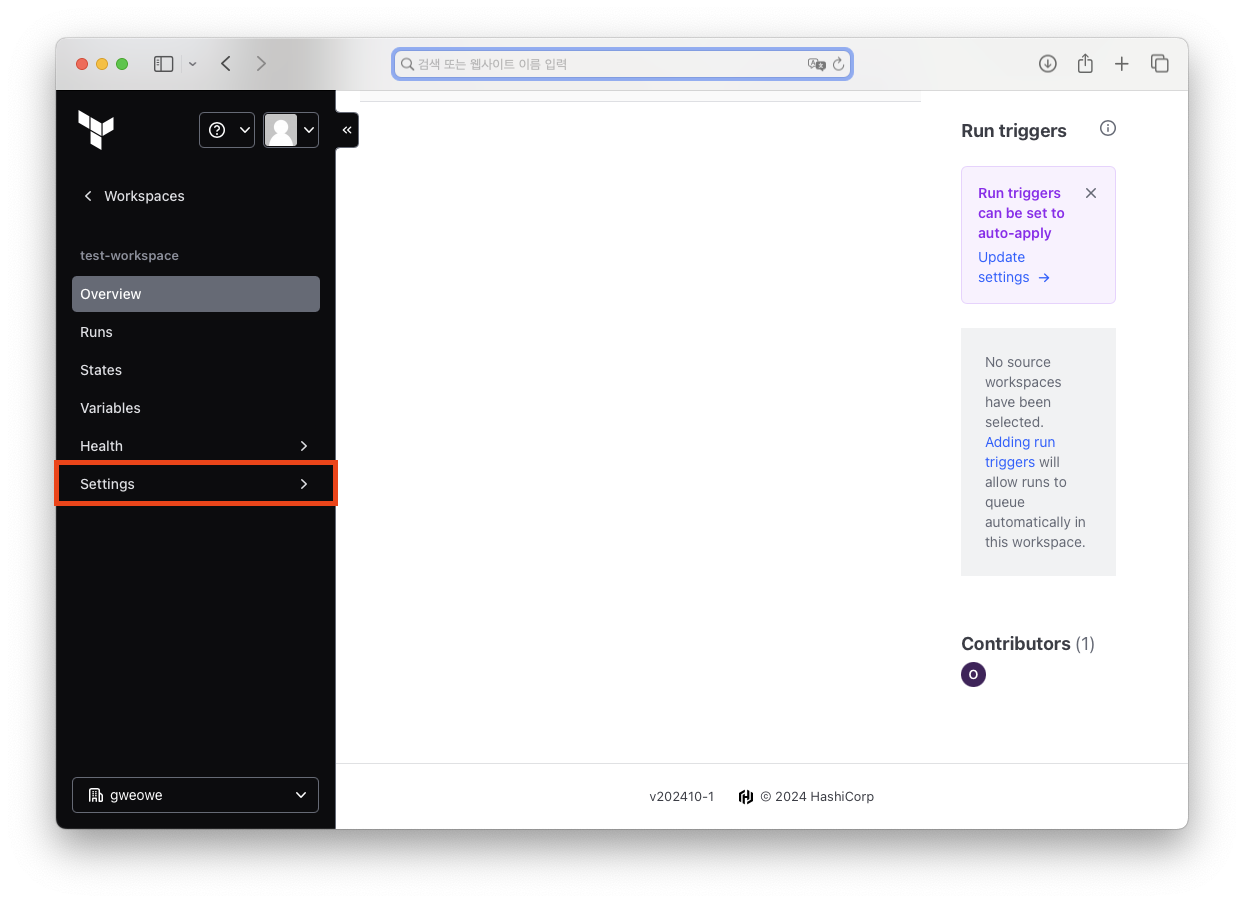Screen dimensions: 1244x903
Task: Open the user avatar account menu
Action: 291,130
